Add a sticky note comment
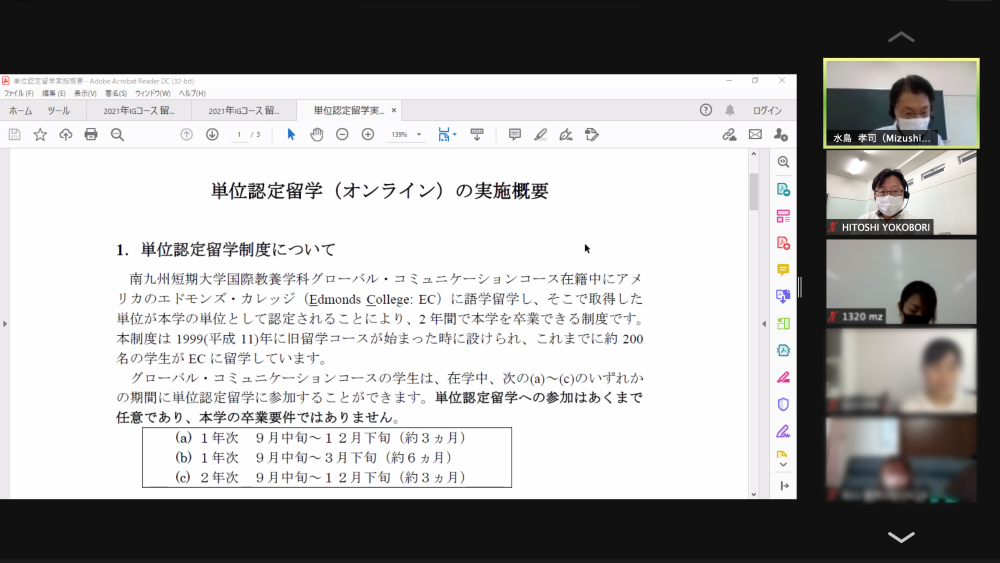This screenshot has height=563, width=1000. pos(514,134)
